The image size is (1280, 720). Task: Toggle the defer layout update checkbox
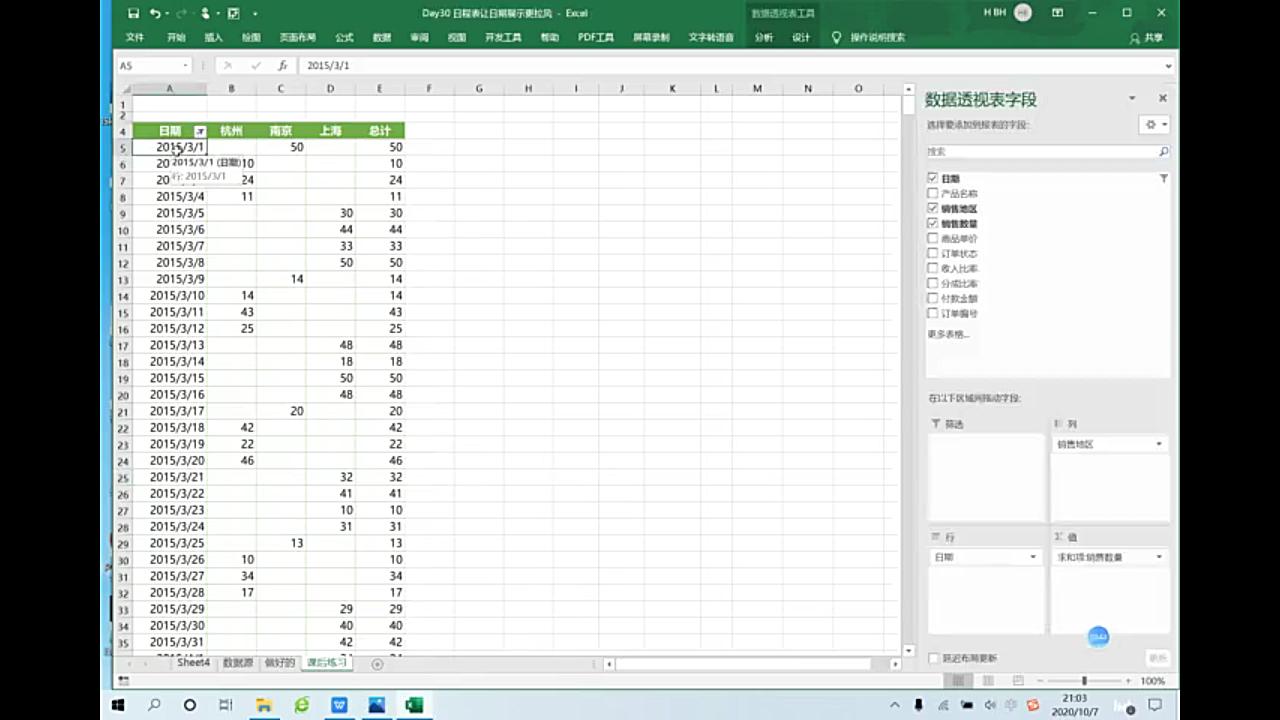tap(934, 658)
